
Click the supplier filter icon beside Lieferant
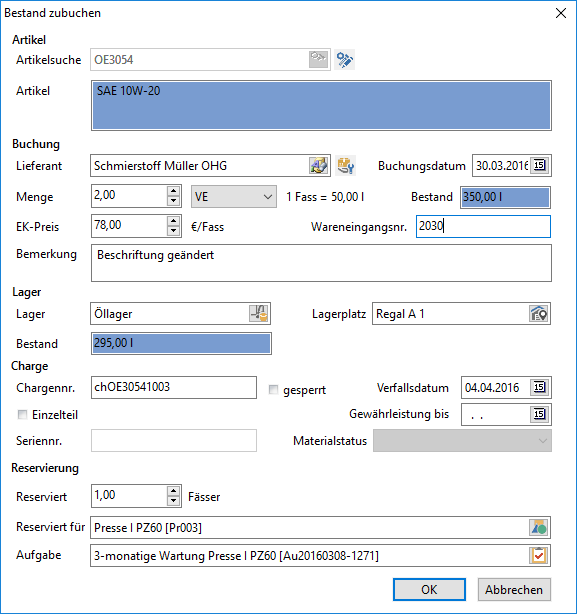tap(346, 166)
